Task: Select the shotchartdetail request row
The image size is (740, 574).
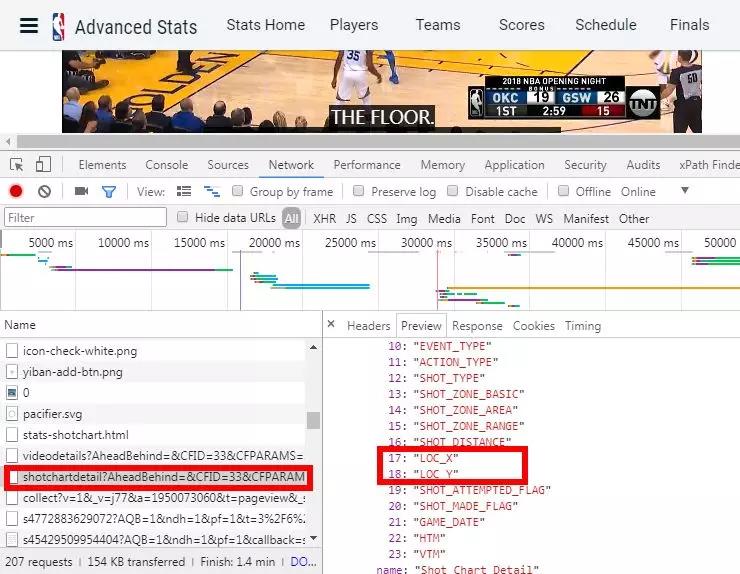Action: 158,477
